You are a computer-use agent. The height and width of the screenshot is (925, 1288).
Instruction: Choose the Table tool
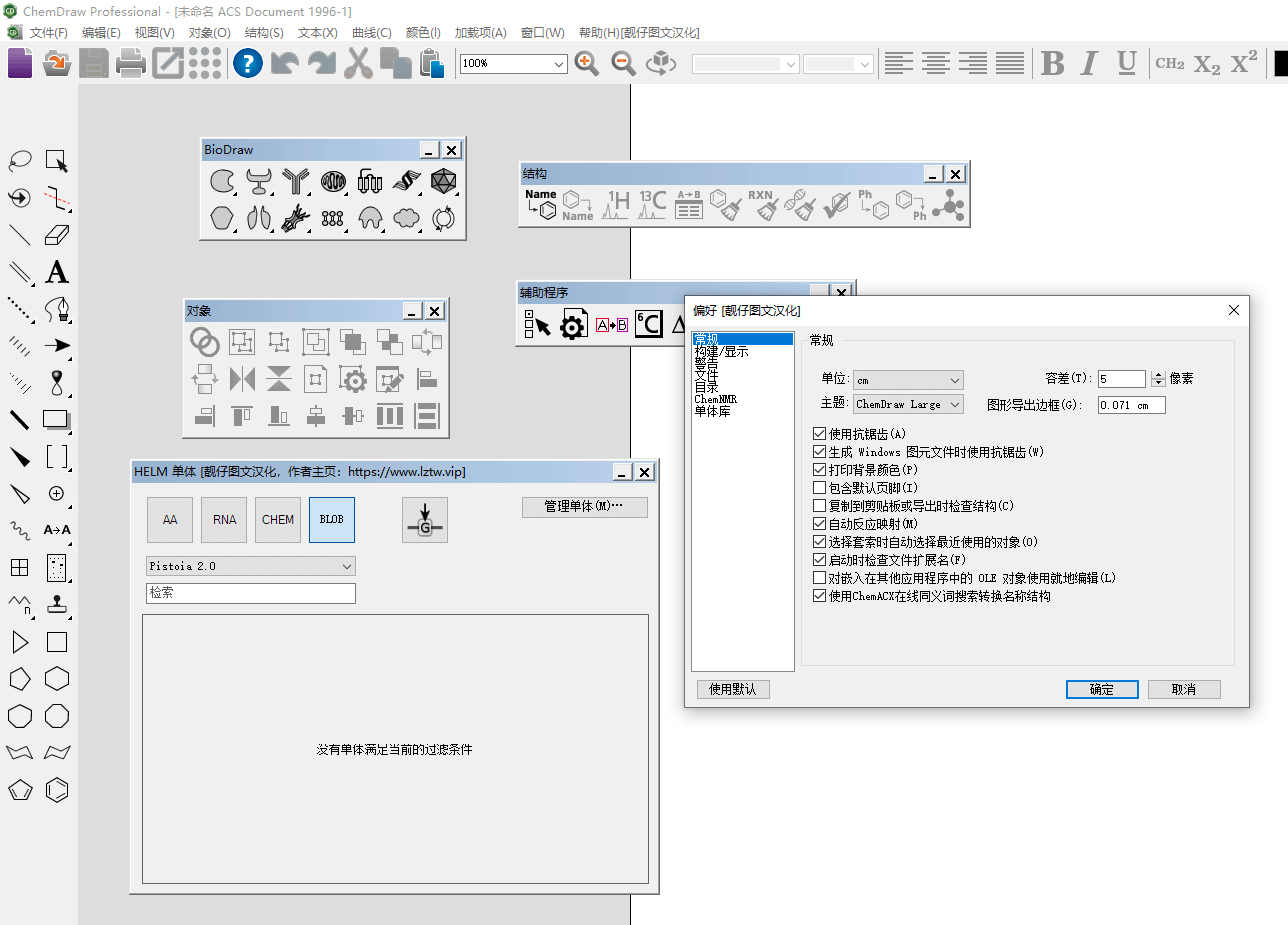pyautogui.click(x=19, y=568)
